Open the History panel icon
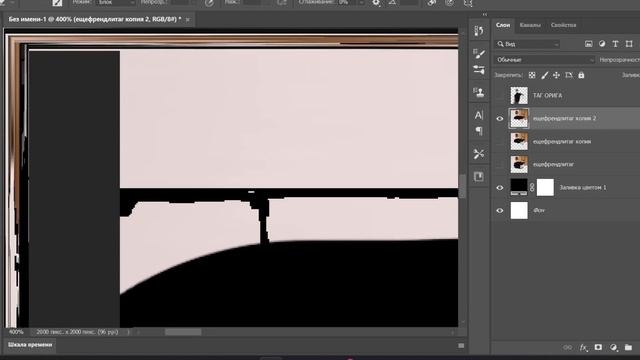Viewport: 640px width, 360px height. [479, 31]
